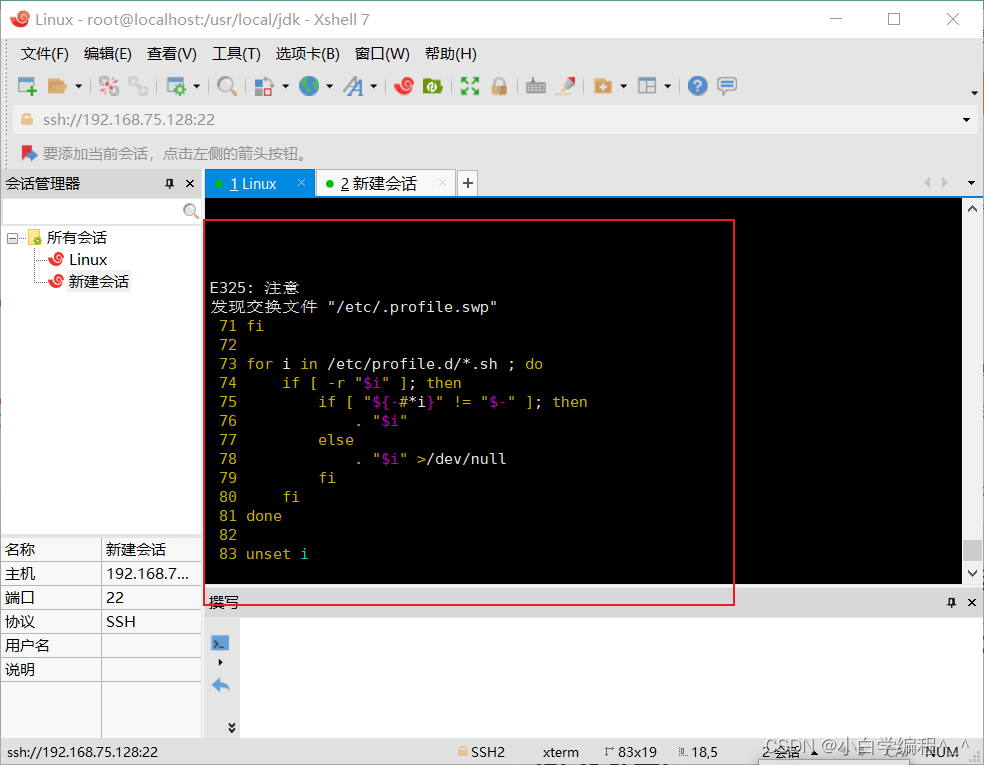This screenshot has height=765, width=984.
Task: Click the session manager search field
Action: coord(93,211)
